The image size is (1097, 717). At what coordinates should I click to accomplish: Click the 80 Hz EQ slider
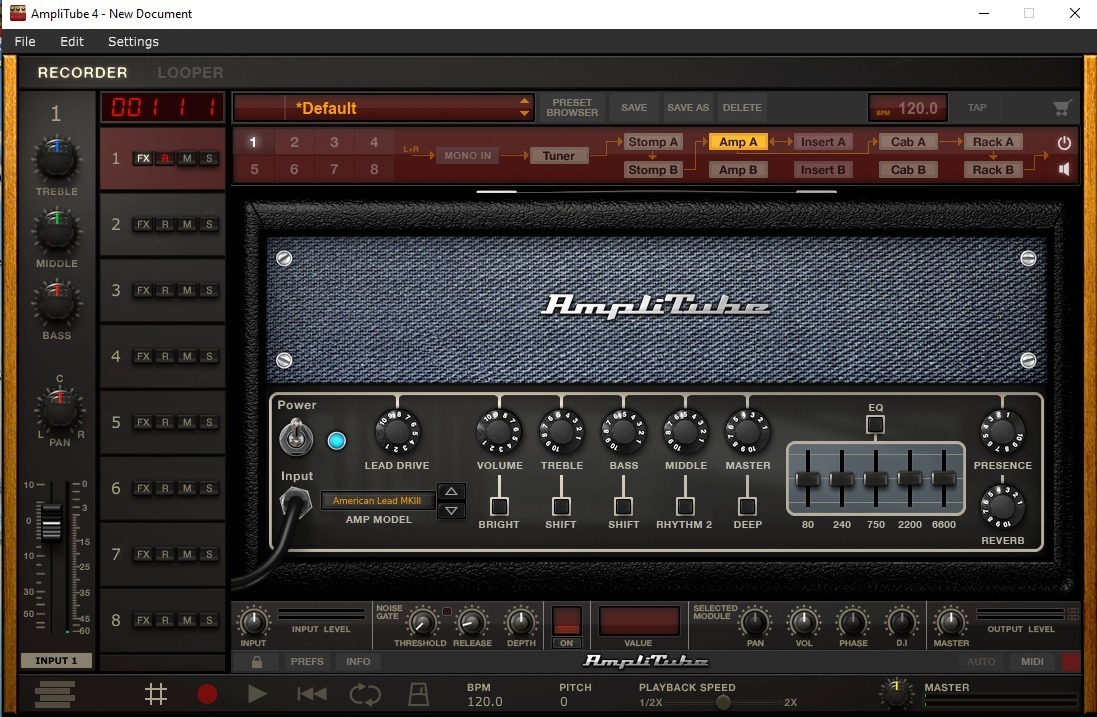pos(807,479)
